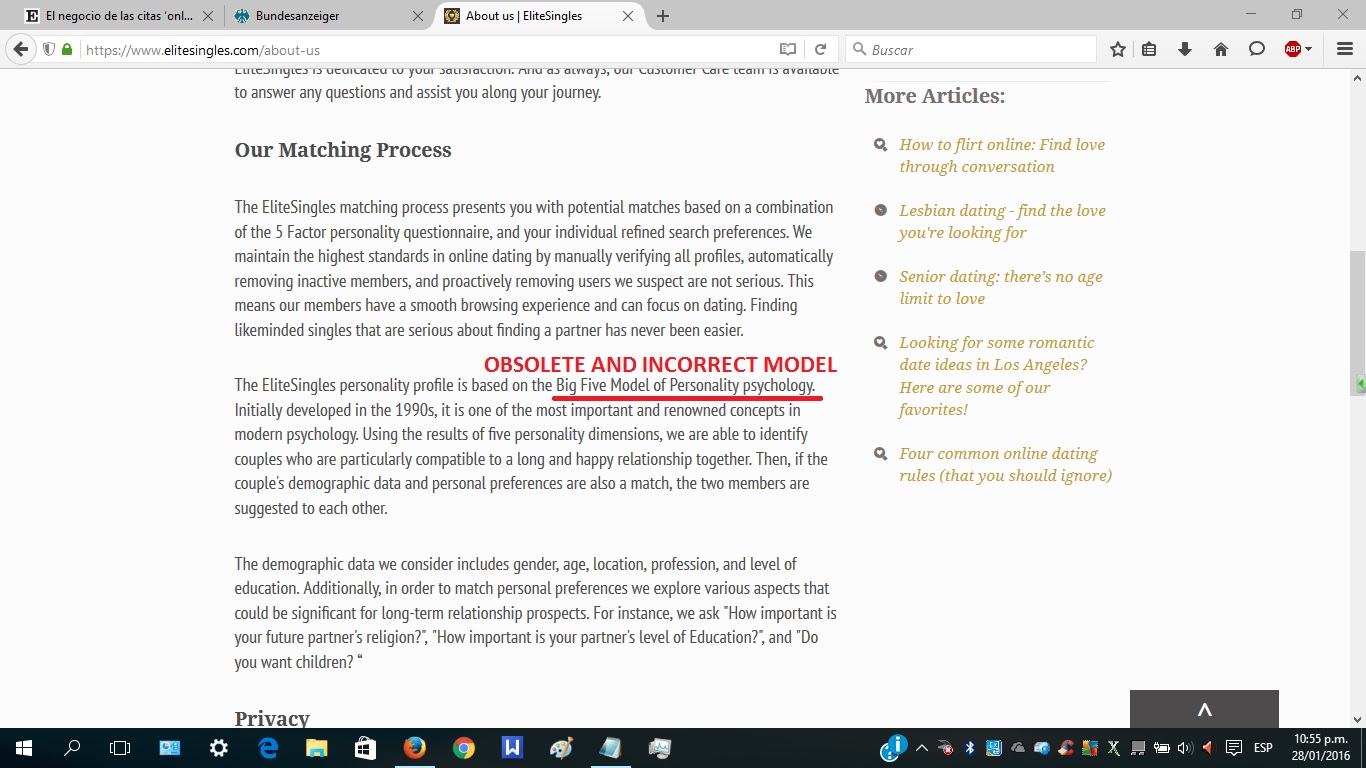Open the Windows Start menu
Viewport: 1366px width, 768px height.
coord(24,748)
